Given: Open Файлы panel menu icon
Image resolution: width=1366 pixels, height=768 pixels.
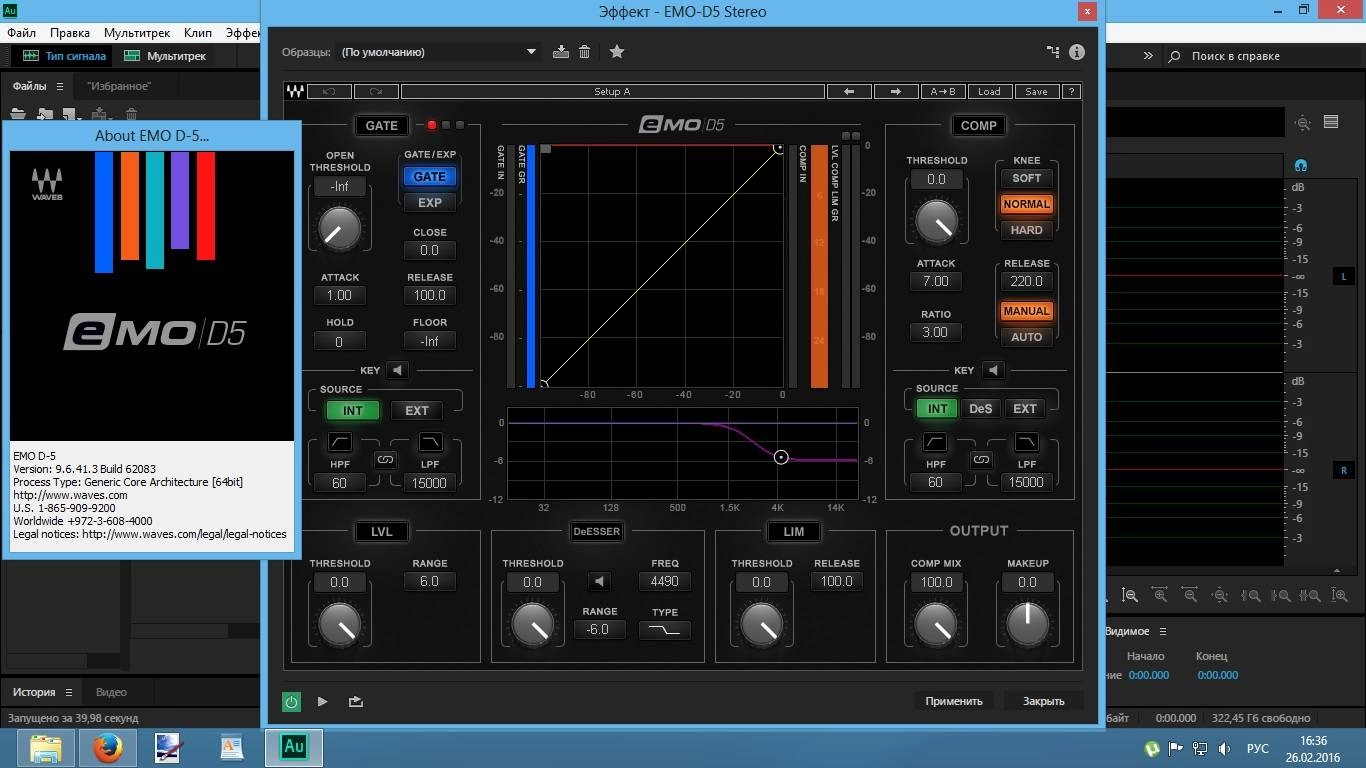Looking at the screenshot, I should click(60, 86).
